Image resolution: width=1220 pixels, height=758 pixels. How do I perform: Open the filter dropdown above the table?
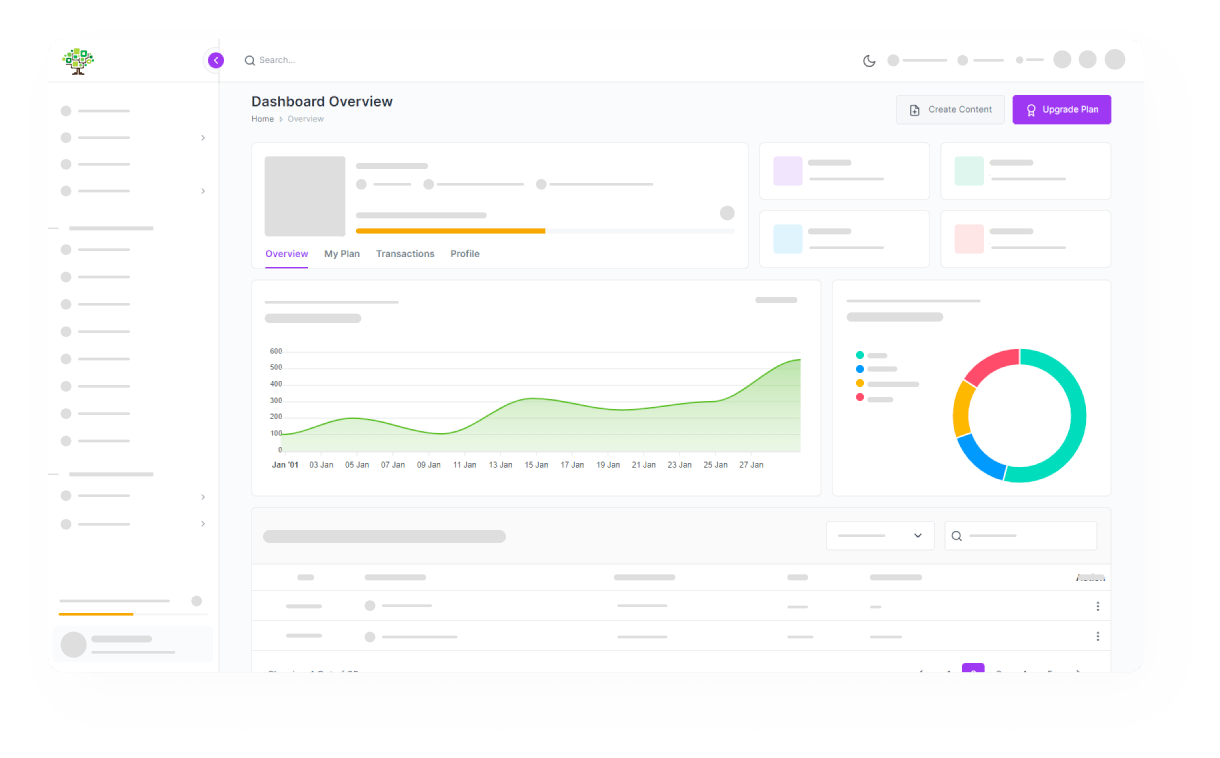pos(880,536)
